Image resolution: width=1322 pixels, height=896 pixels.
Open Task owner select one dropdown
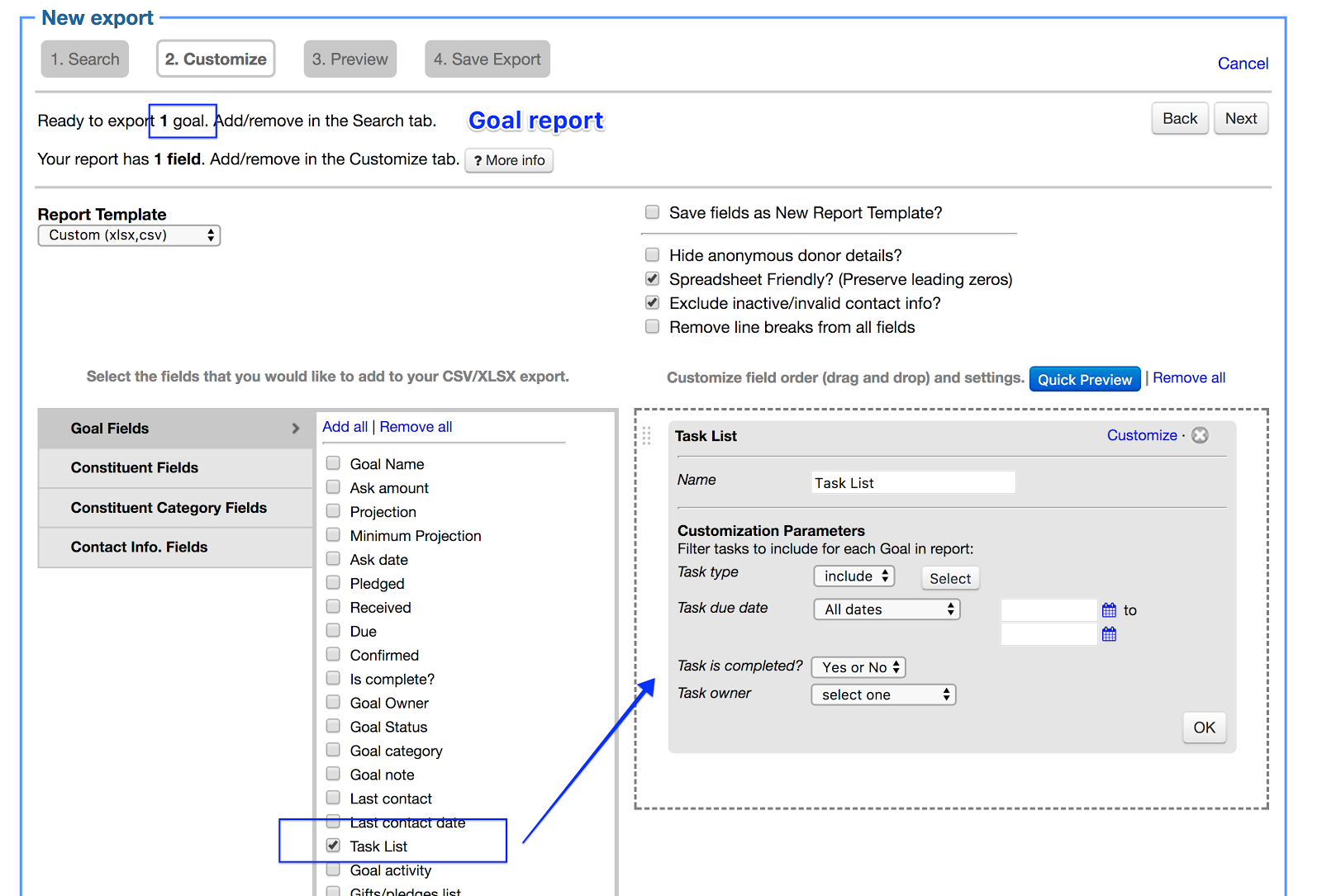(x=883, y=695)
